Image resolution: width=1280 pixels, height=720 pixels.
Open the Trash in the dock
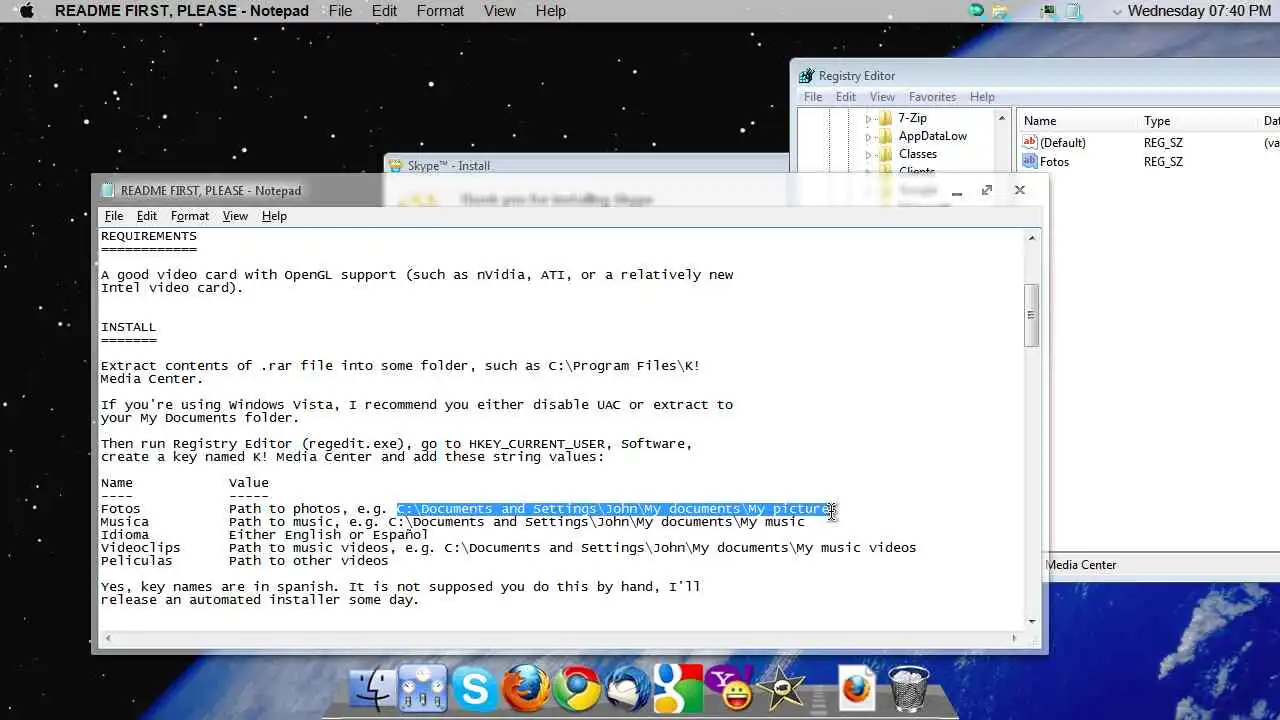(908, 690)
